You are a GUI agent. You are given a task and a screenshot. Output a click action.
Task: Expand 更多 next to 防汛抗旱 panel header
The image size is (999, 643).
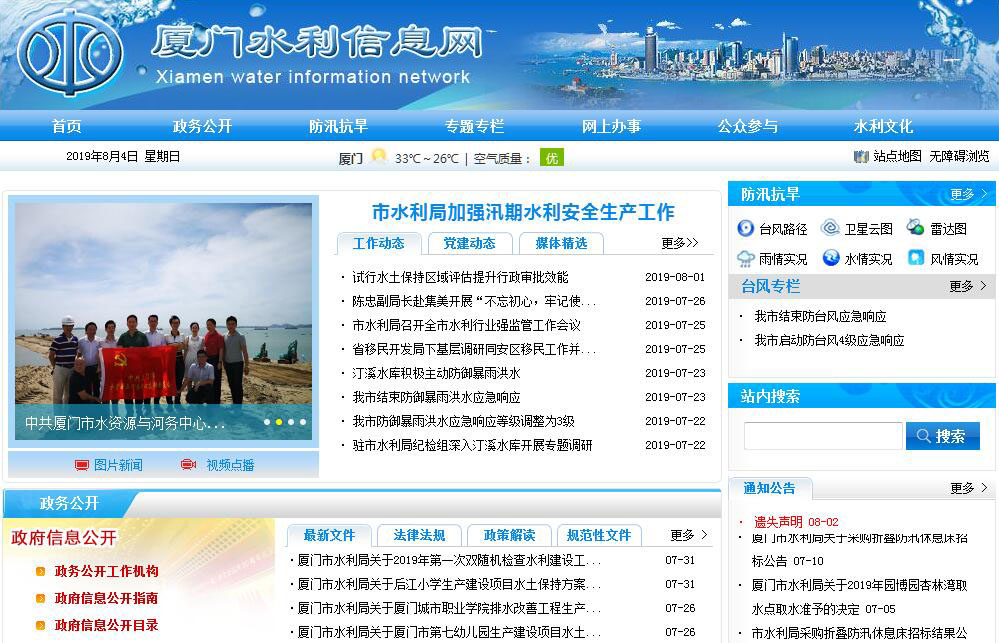[968, 194]
